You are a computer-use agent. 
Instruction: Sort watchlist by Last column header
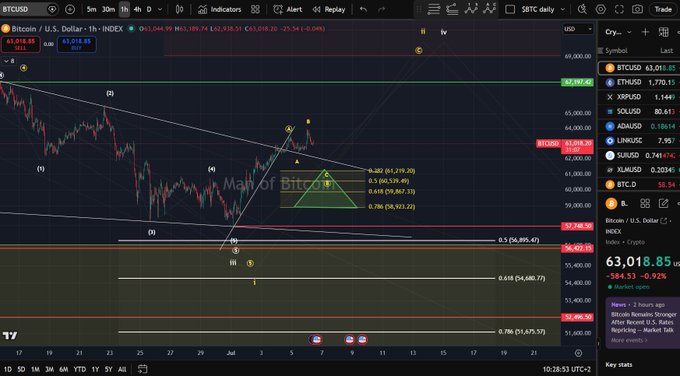coord(667,51)
